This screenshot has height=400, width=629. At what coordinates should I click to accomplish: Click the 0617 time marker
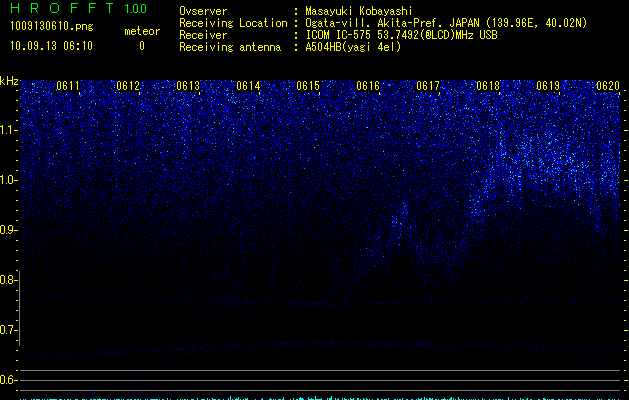428,86
